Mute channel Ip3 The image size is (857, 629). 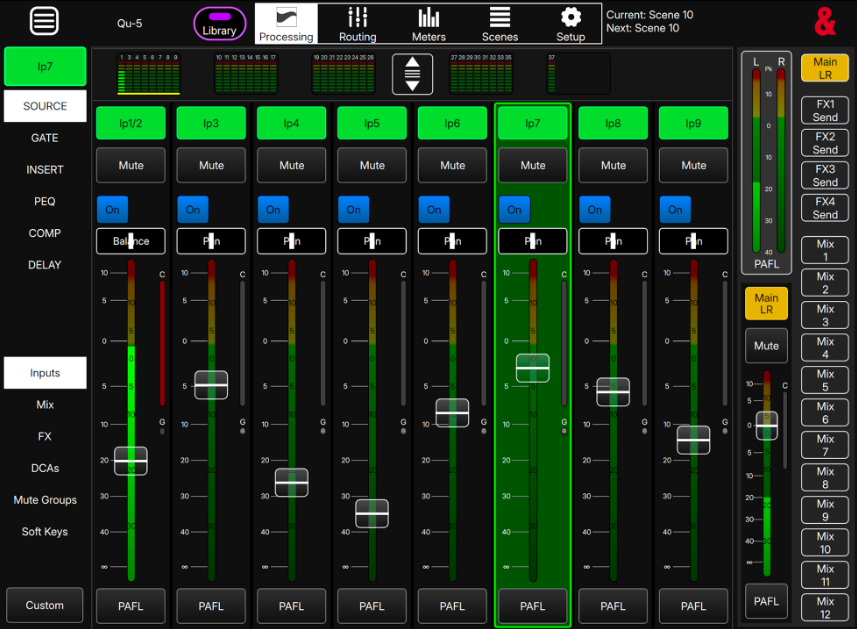coord(211,165)
